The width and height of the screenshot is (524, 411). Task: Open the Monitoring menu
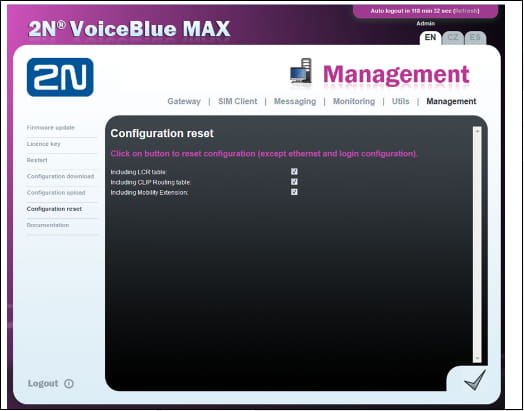tap(354, 101)
